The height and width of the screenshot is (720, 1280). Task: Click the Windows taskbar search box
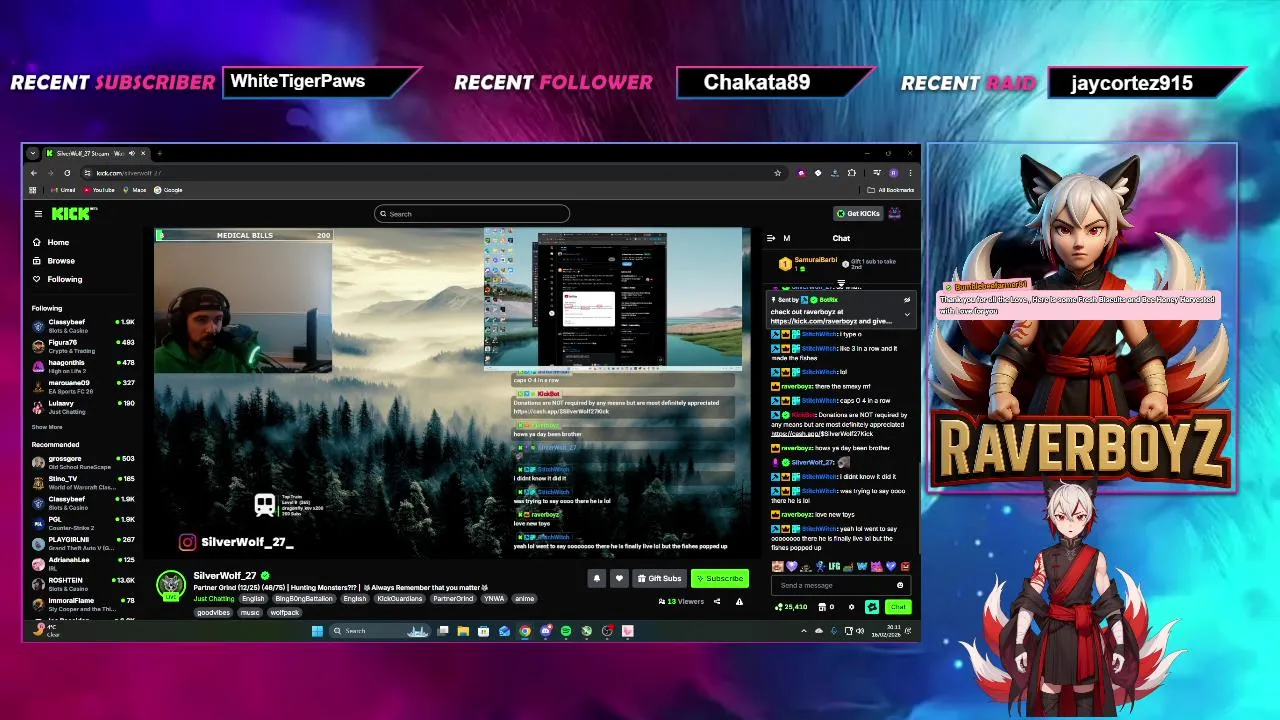point(380,631)
